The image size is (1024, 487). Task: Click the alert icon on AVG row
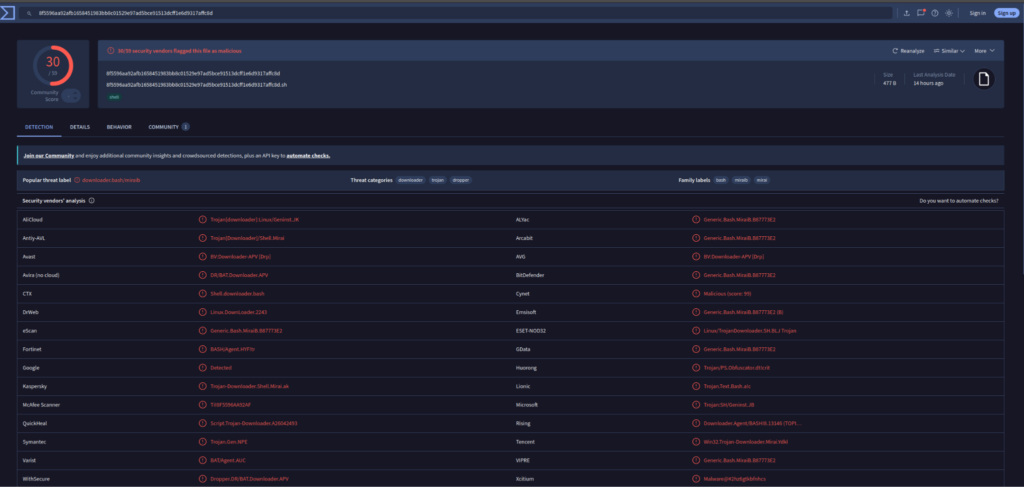click(696, 257)
